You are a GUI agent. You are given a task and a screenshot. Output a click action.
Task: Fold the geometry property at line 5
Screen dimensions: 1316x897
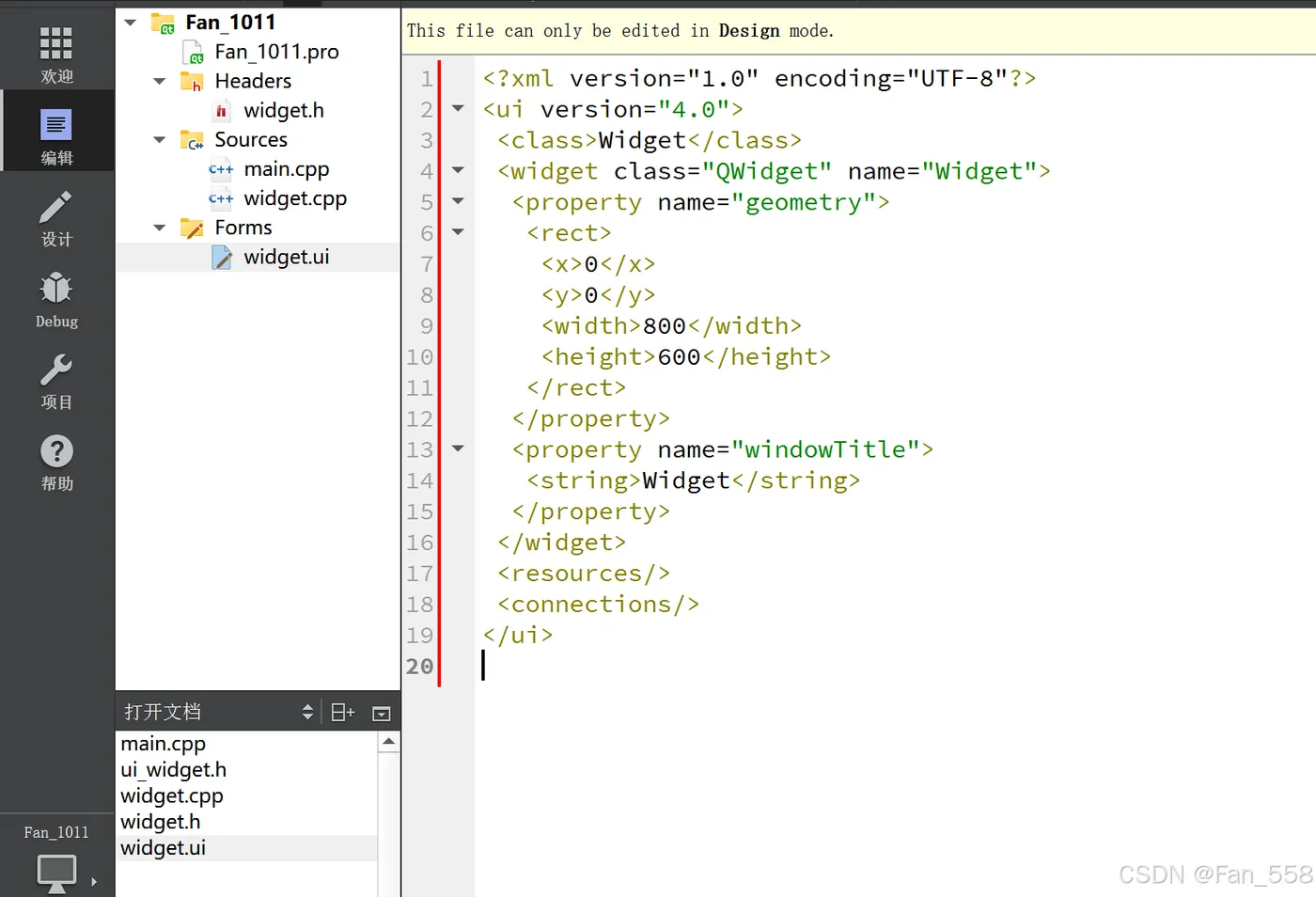(x=458, y=200)
